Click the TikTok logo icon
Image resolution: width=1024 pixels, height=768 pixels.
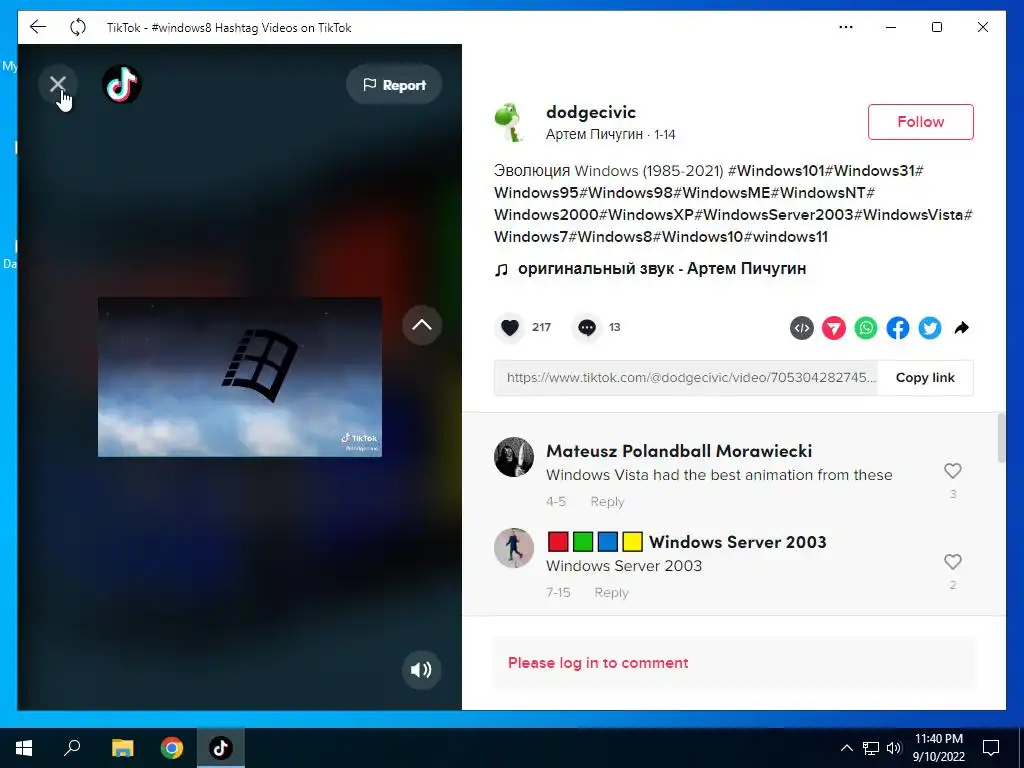122,84
